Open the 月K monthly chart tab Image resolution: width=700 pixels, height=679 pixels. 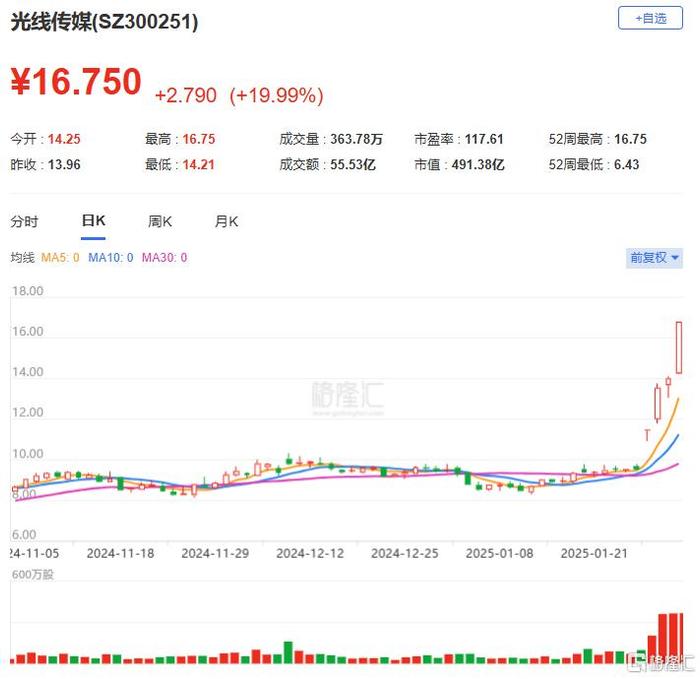coord(226,221)
